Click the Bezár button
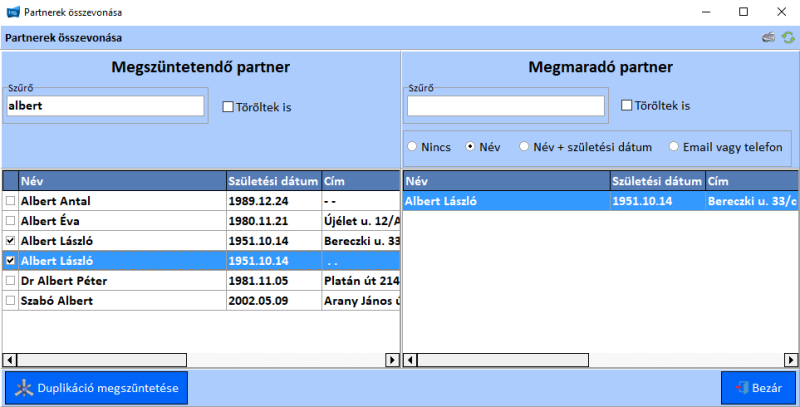Image resolution: width=800 pixels, height=407 pixels. point(758,388)
